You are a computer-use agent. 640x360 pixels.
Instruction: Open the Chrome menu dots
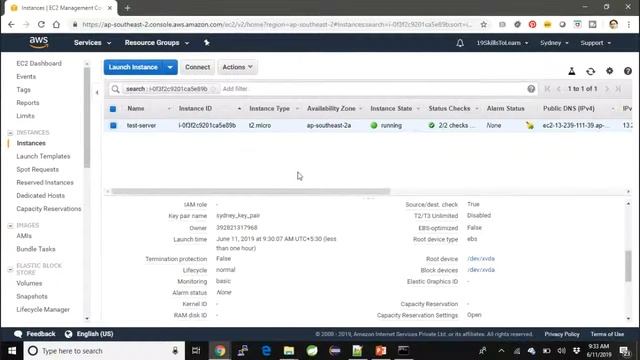point(629,24)
